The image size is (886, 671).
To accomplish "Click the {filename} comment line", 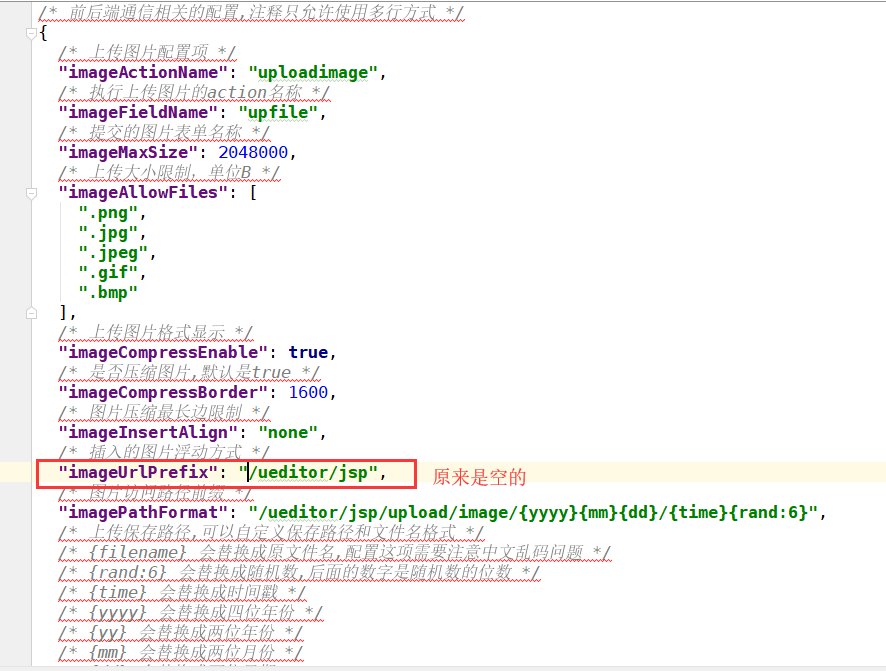I will coord(335,552).
